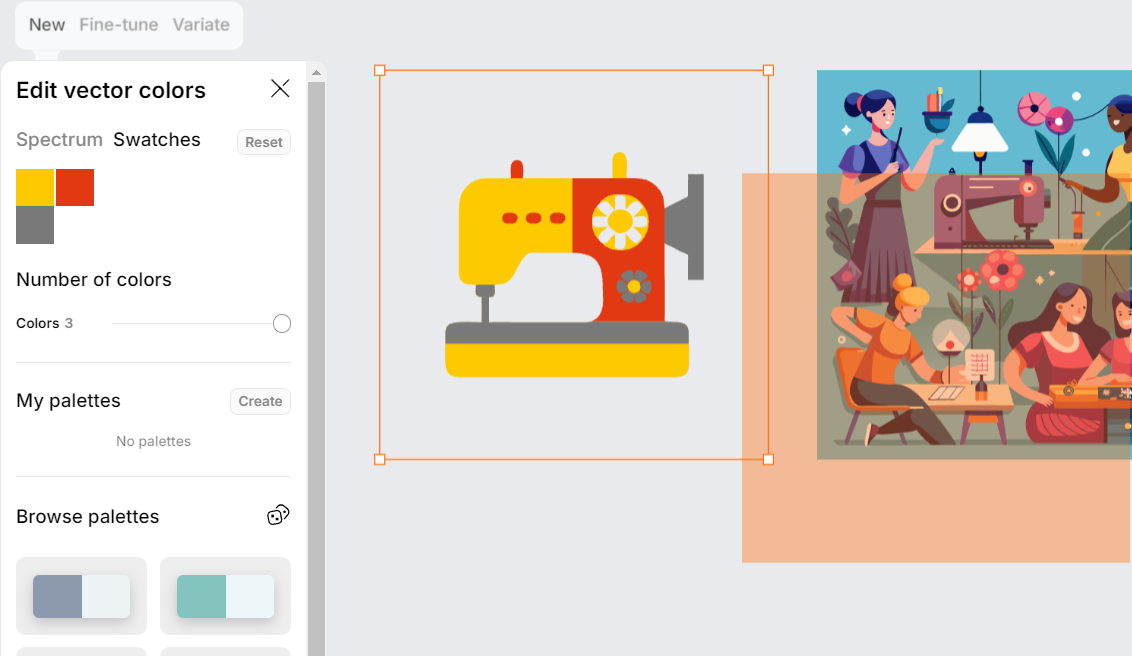Click the bottom-right selection handle
Image resolution: width=1132 pixels, height=656 pixels.
click(x=768, y=459)
